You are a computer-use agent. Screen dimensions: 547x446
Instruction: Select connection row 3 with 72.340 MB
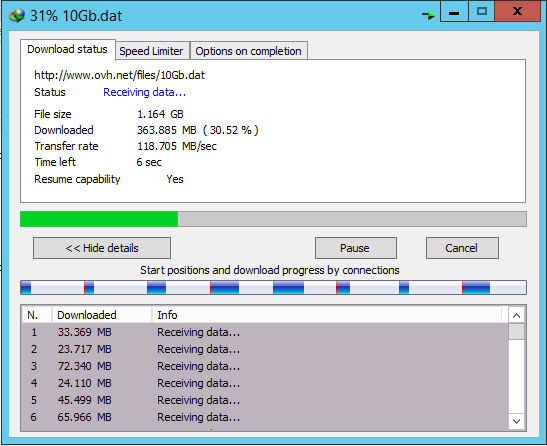(265, 366)
